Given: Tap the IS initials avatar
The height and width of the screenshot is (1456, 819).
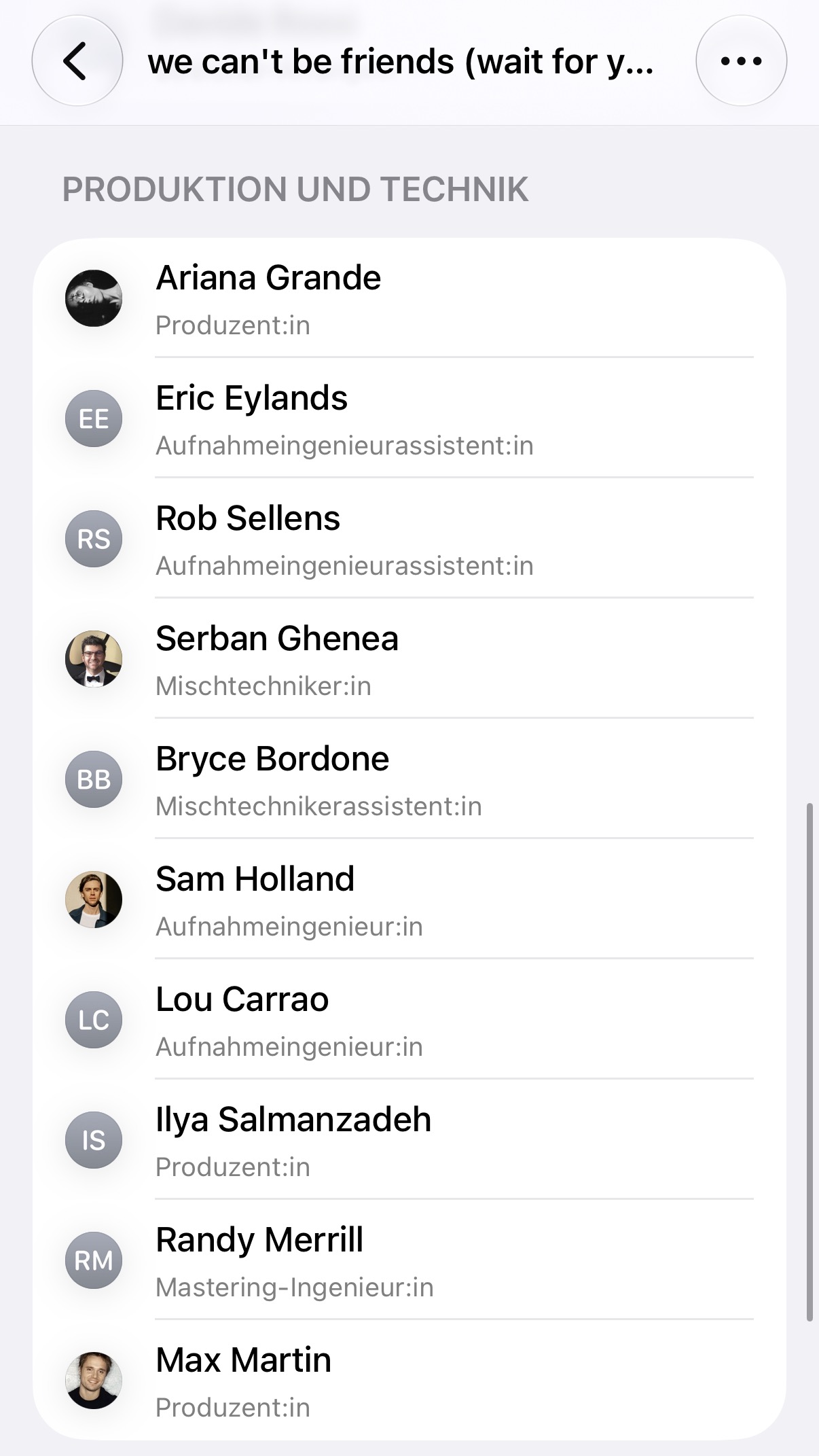Looking at the screenshot, I should 94,1140.
